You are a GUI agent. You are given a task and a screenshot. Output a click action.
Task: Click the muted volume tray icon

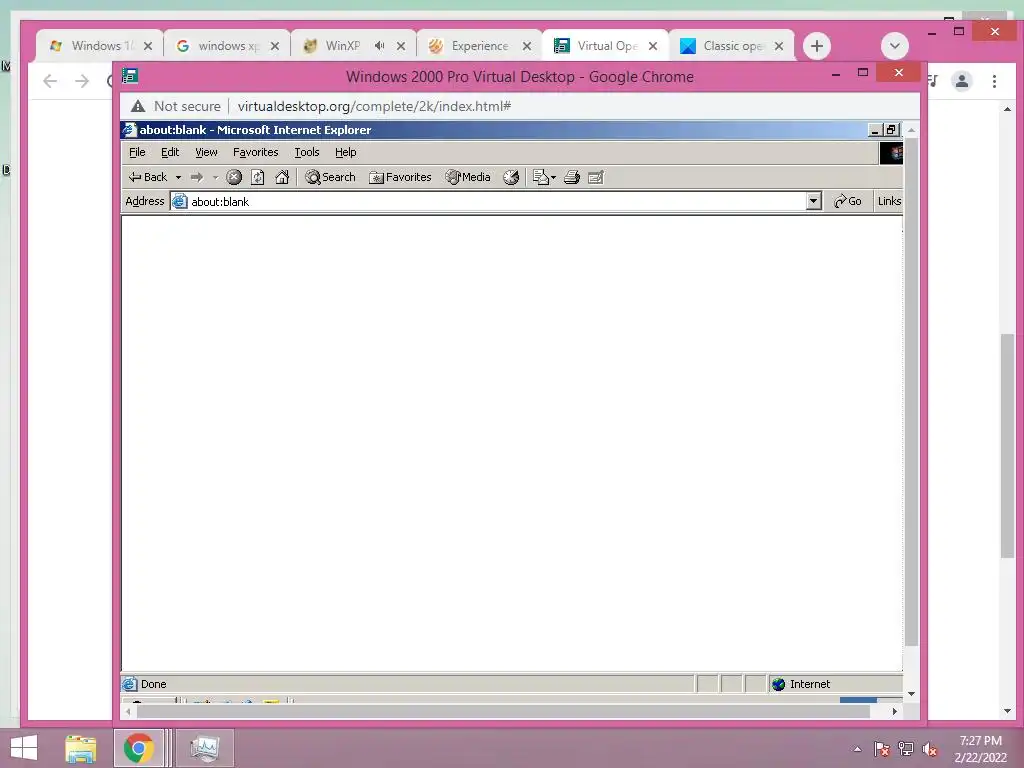[x=930, y=749]
